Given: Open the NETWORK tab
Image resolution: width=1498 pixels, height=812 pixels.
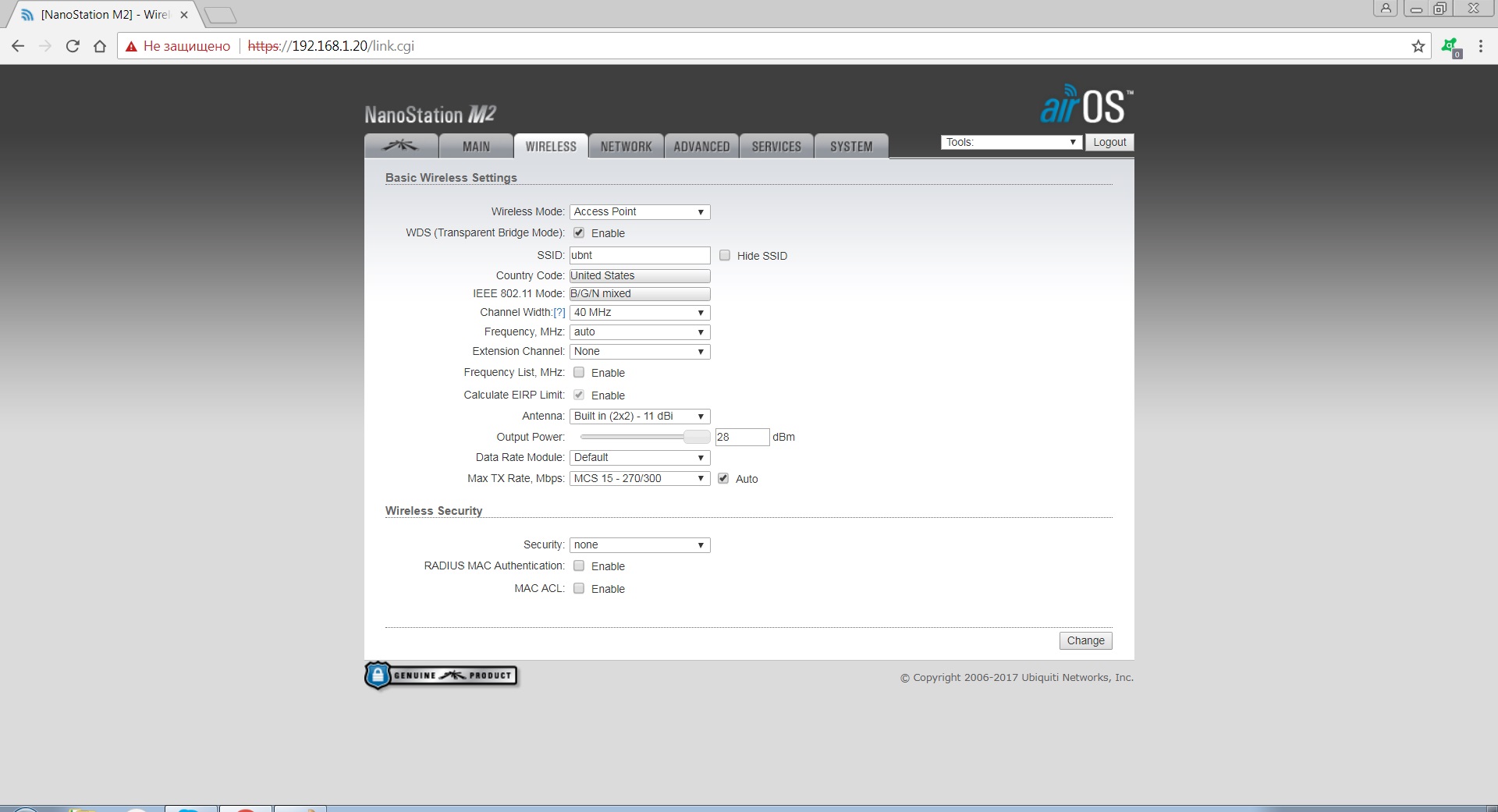Looking at the screenshot, I should coord(626,146).
